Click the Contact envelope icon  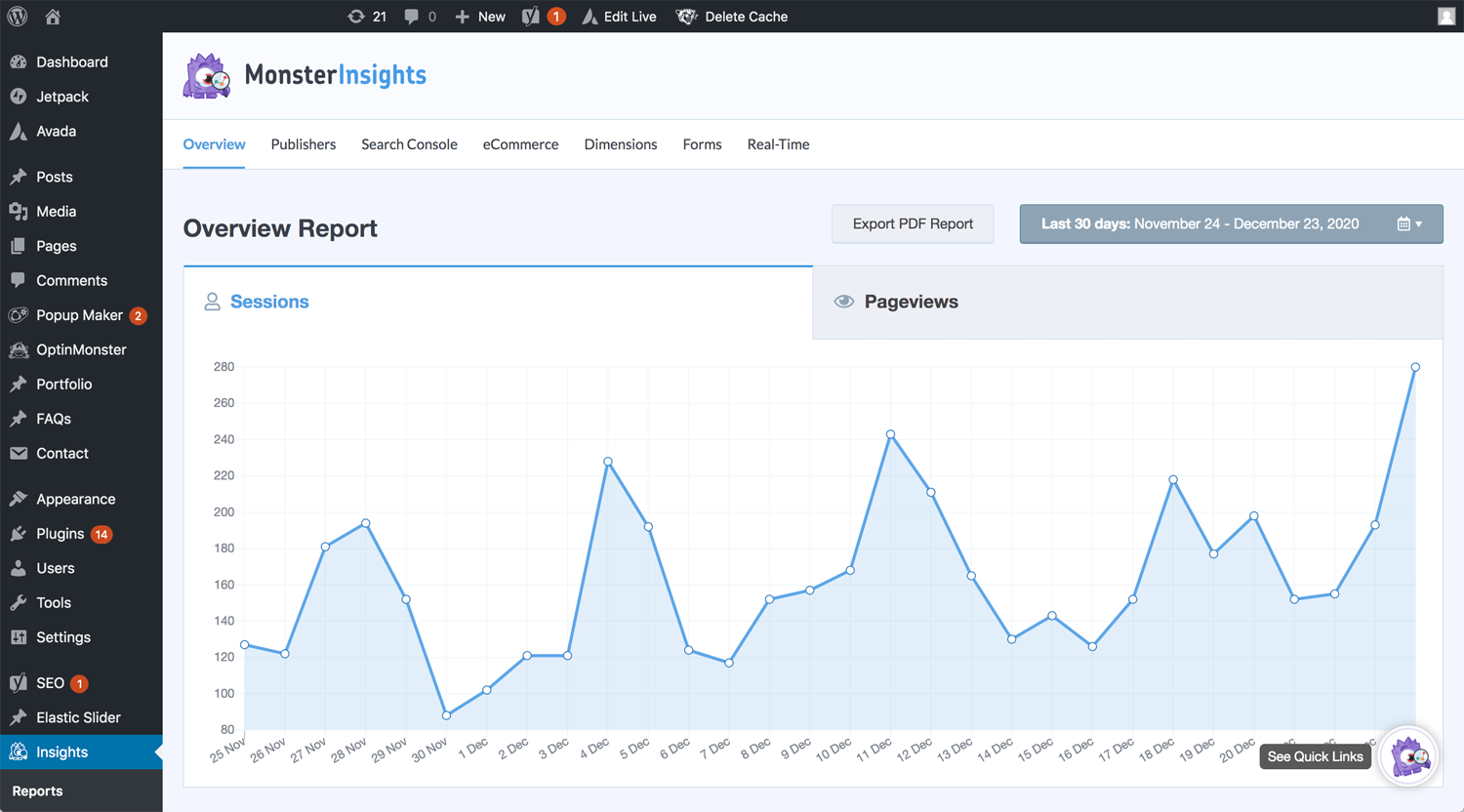coord(19,453)
